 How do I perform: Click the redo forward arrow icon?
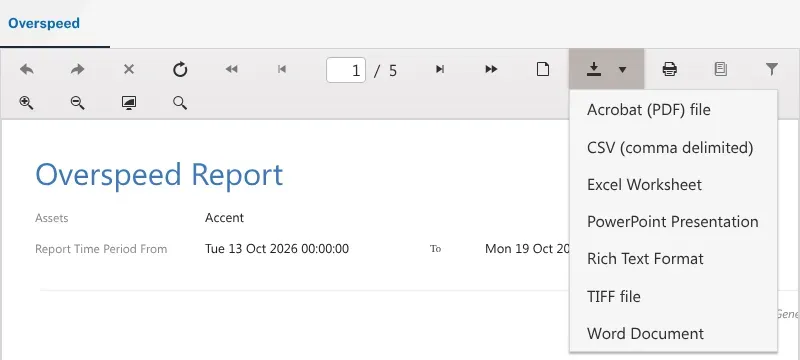point(78,69)
